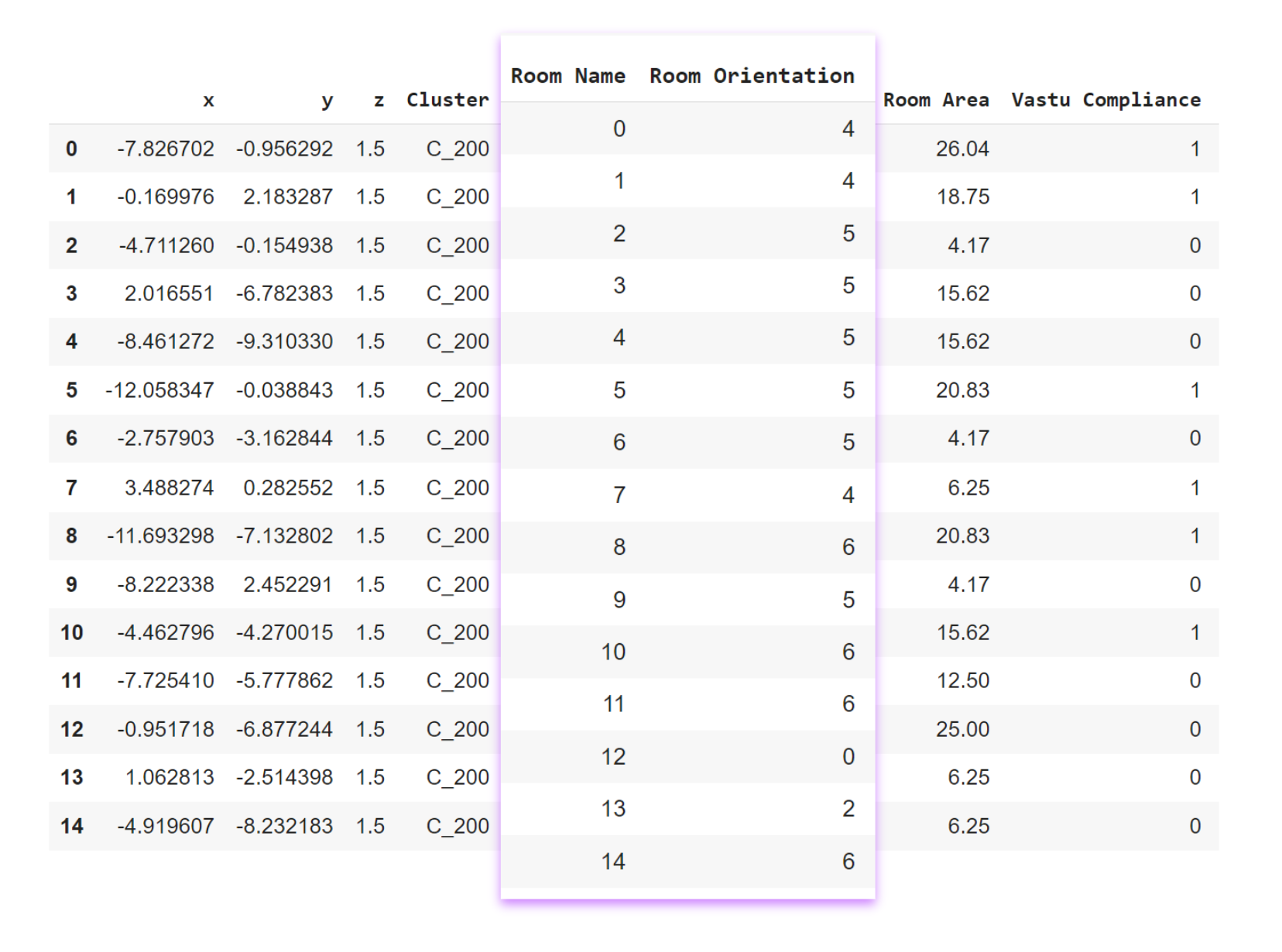This screenshot has height=952, width=1282.
Task: Select y value -2.514398
Action: pos(284,777)
